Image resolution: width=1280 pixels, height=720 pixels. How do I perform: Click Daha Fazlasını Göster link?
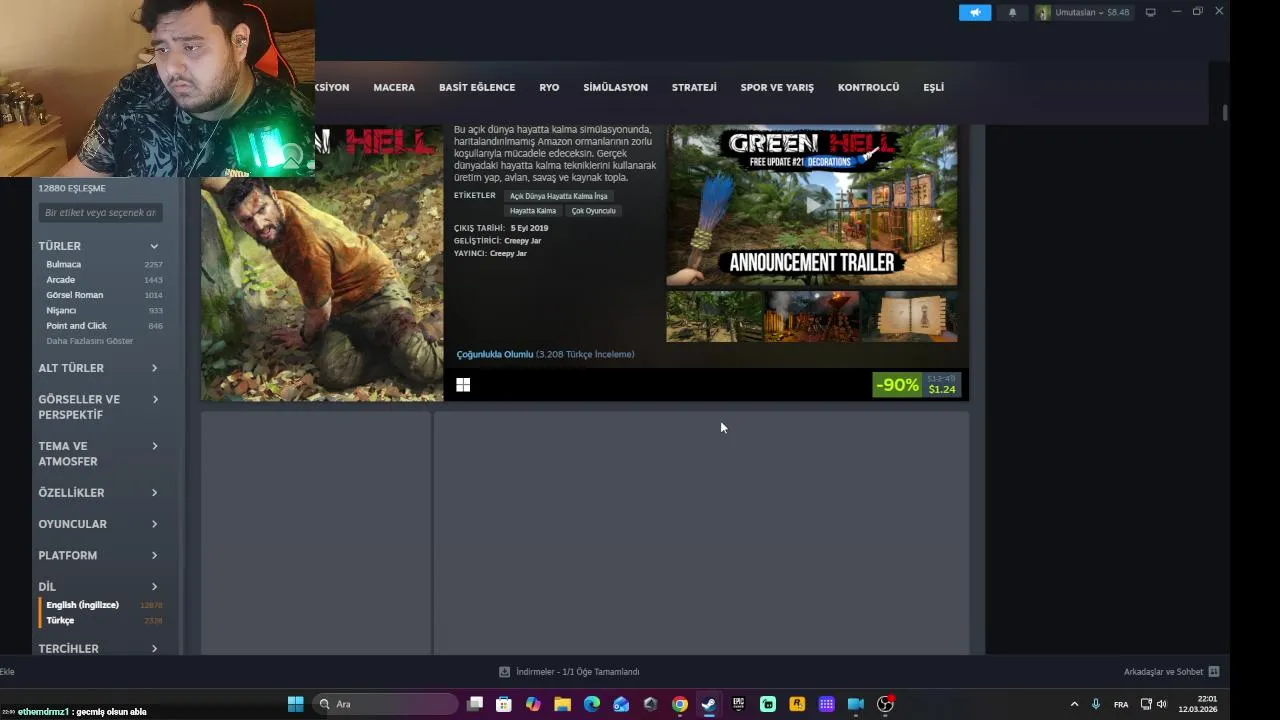tap(89, 341)
